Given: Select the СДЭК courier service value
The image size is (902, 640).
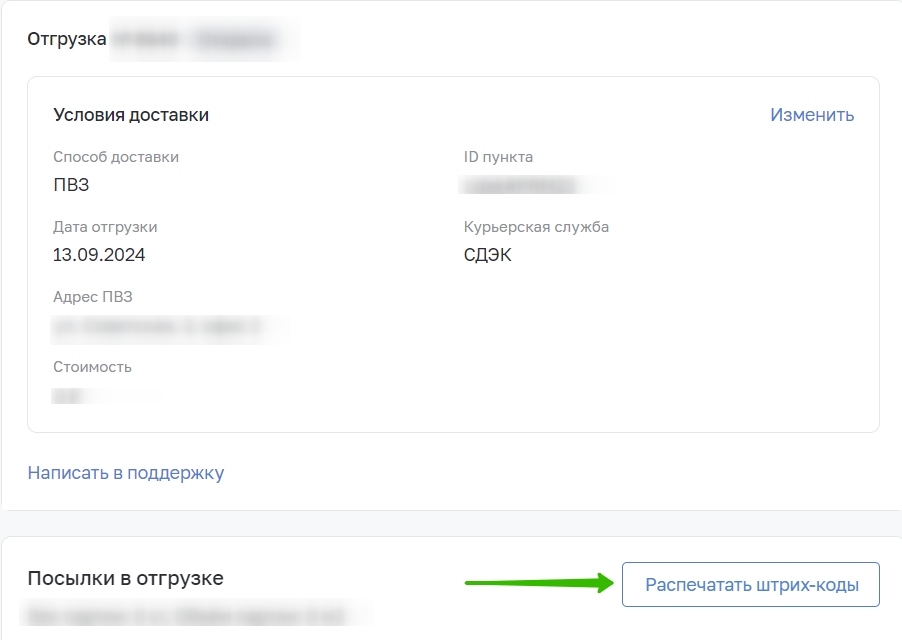Looking at the screenshot, I should pyautogui.click(x=487, y=255).
